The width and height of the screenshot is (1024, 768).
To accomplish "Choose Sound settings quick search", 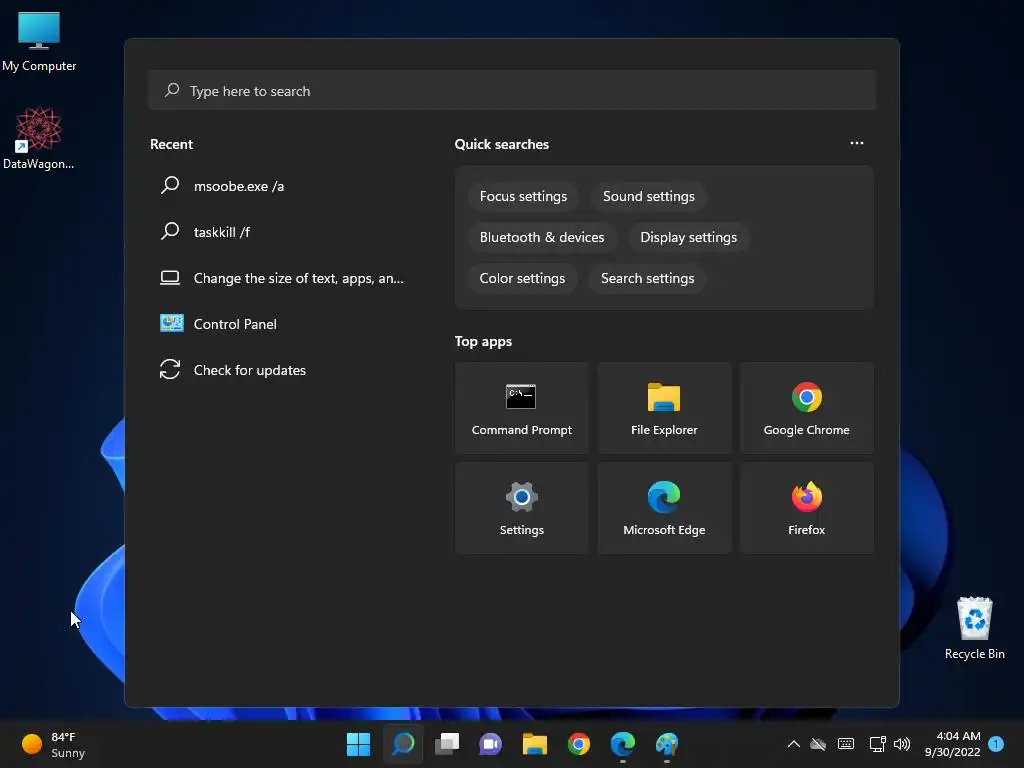I will click(648, 197).
